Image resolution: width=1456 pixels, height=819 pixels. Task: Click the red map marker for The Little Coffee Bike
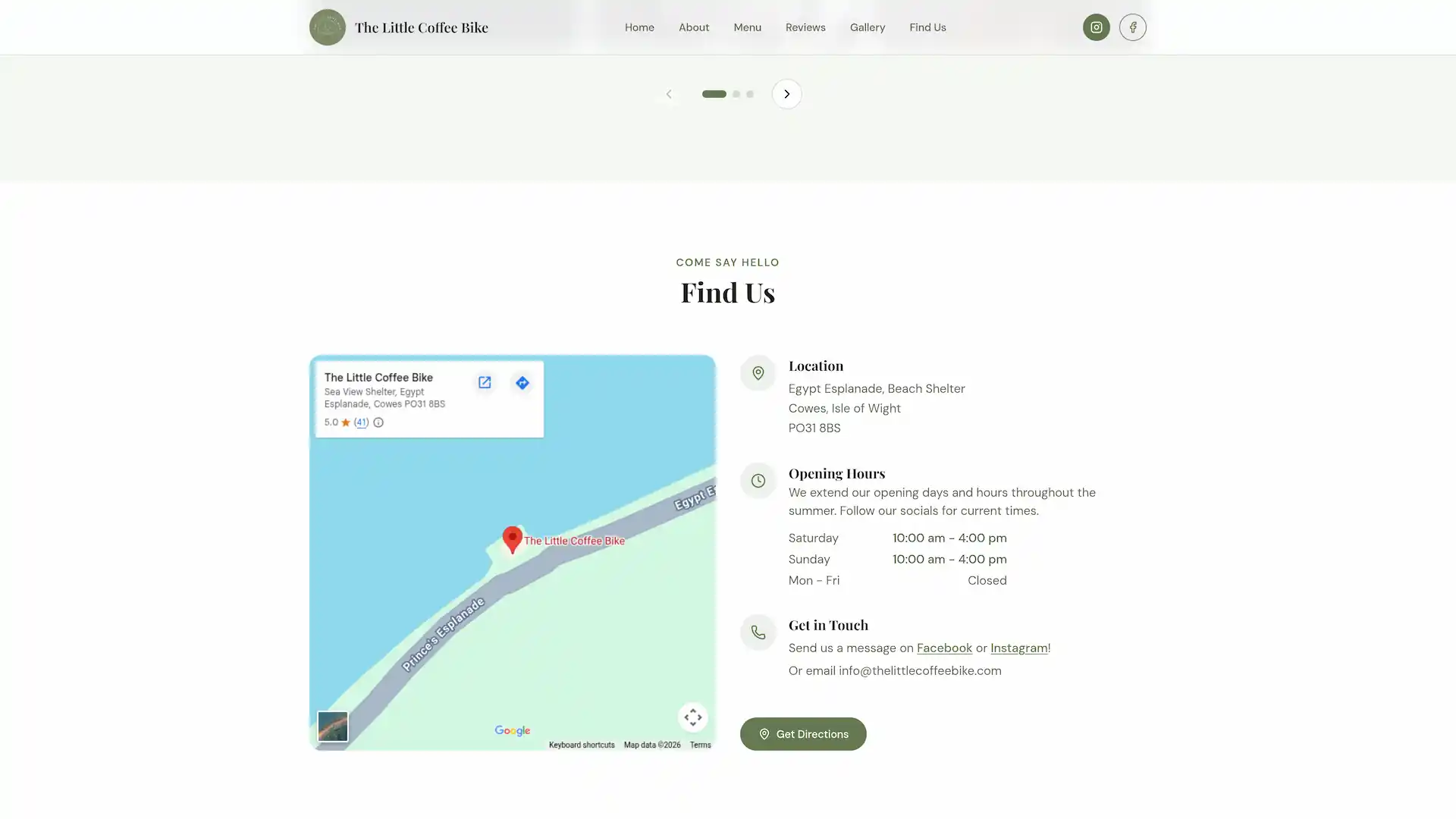(x=512, y=539)
